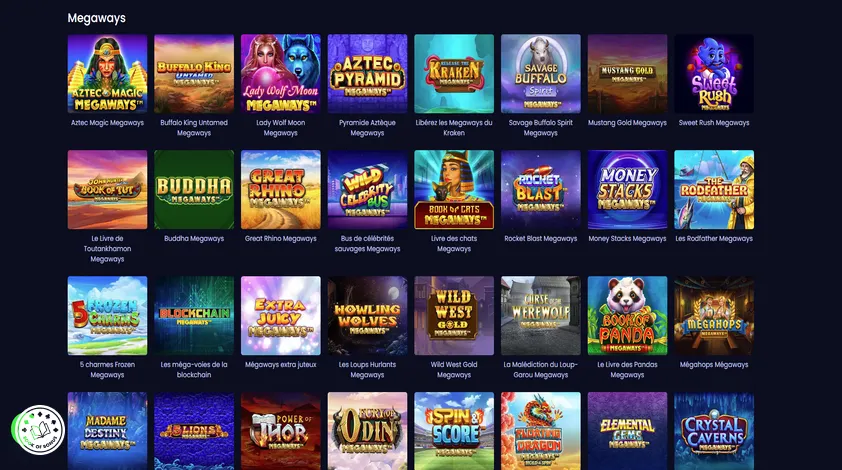Click the Rocket Blast Megaways text link
This screenshot has height=470, width=842.
(x=541, y=238)
